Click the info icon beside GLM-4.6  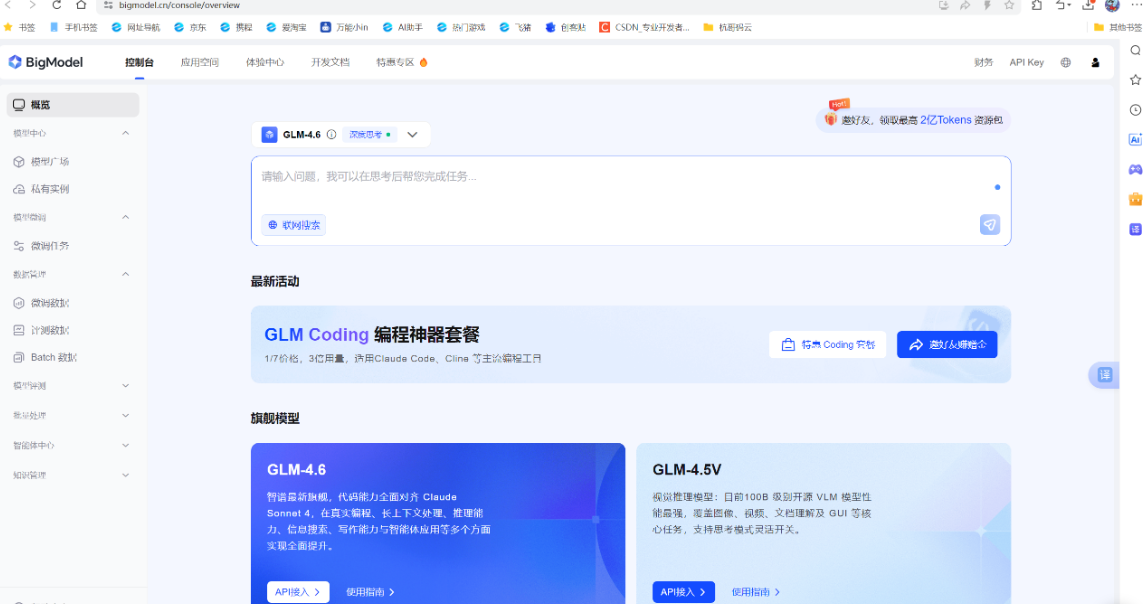click(x=332, y=134)
